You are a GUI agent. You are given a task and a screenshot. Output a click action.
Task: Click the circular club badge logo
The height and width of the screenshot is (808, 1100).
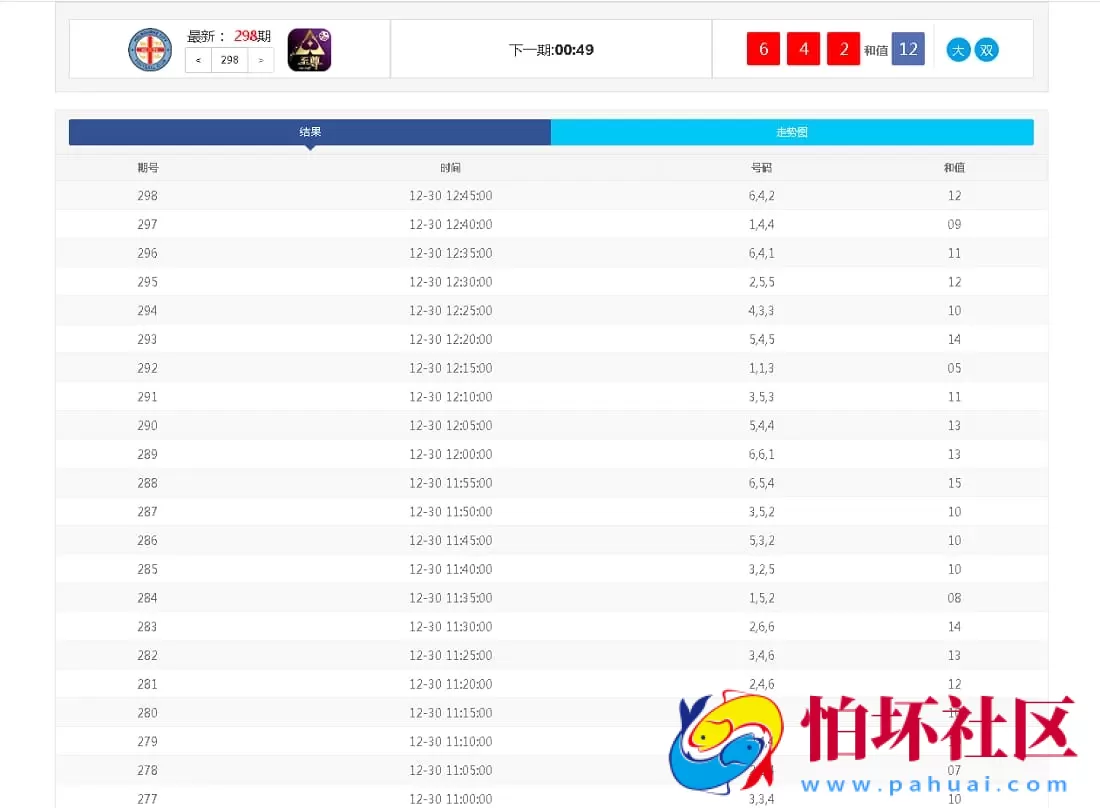point(150,49)
